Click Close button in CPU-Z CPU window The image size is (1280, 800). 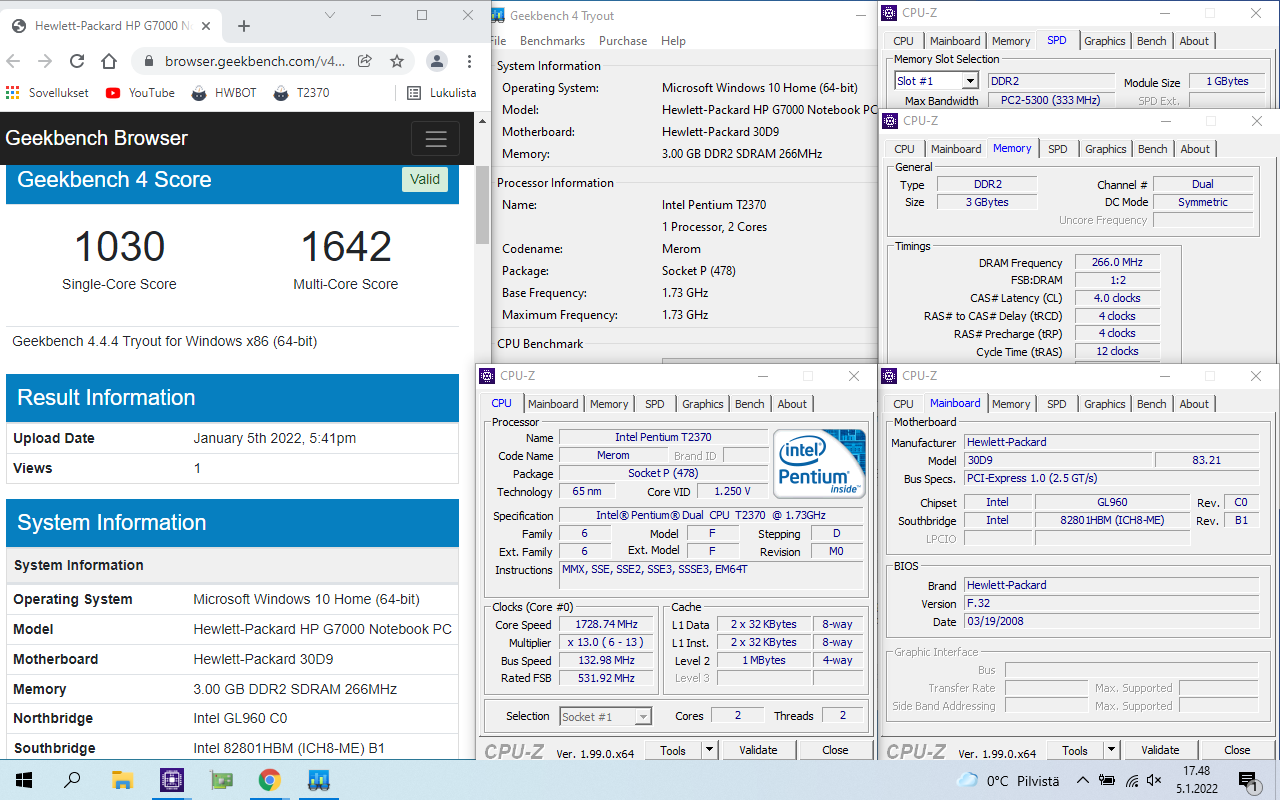pyautogui.click(x=835, y=750)
